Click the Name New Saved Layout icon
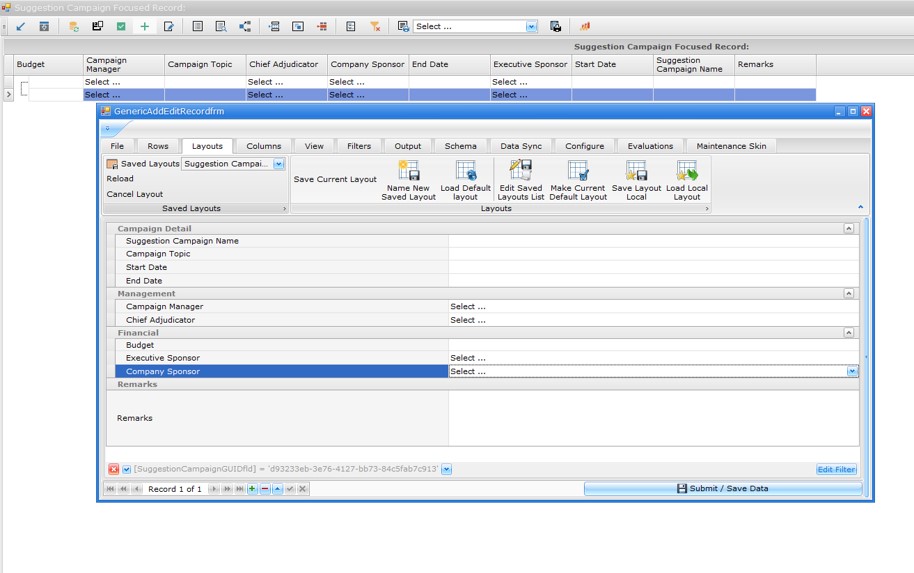This screenshot has height=573, width=914. 408,171
